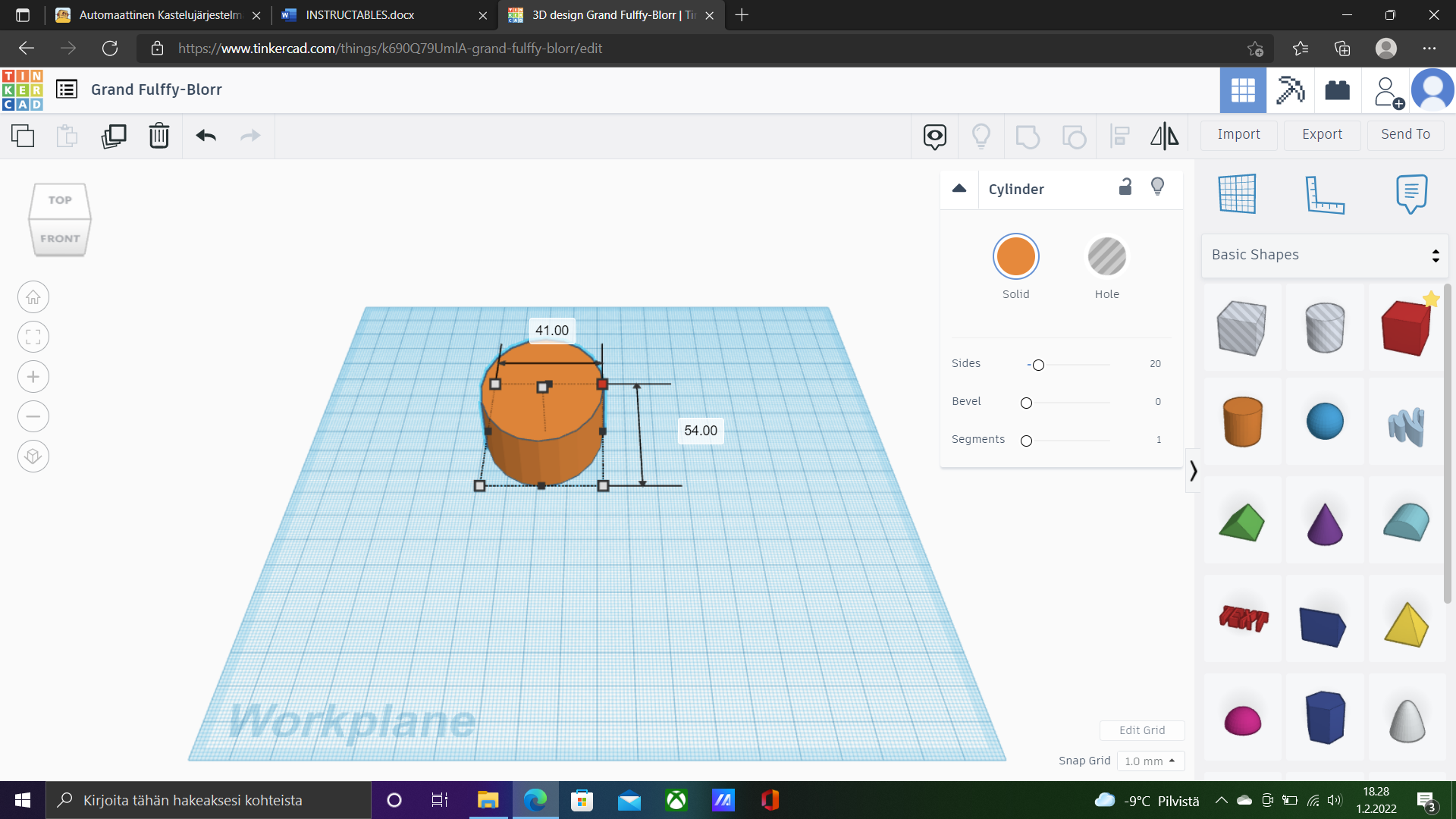
Task: Click the Edit Grid button
Action: [1142, 730]
